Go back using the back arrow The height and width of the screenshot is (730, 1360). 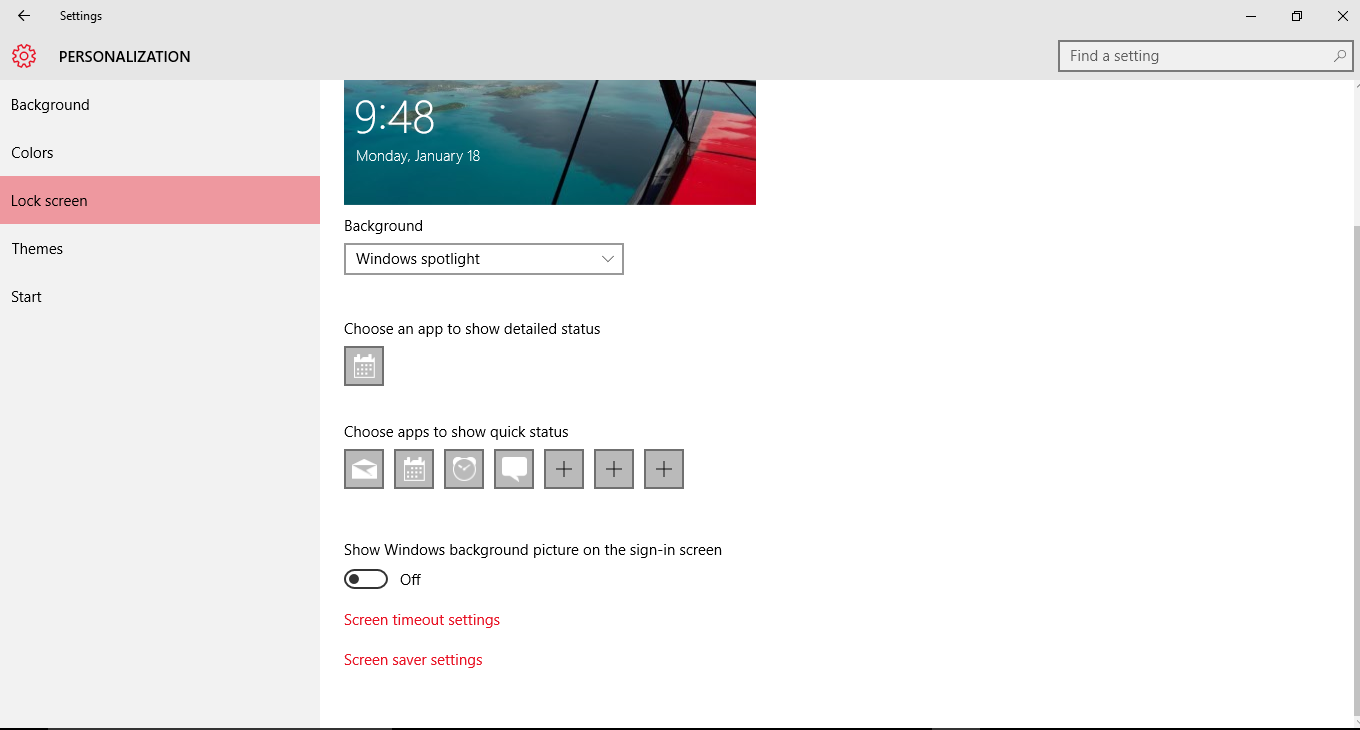(x=24, y=16)
